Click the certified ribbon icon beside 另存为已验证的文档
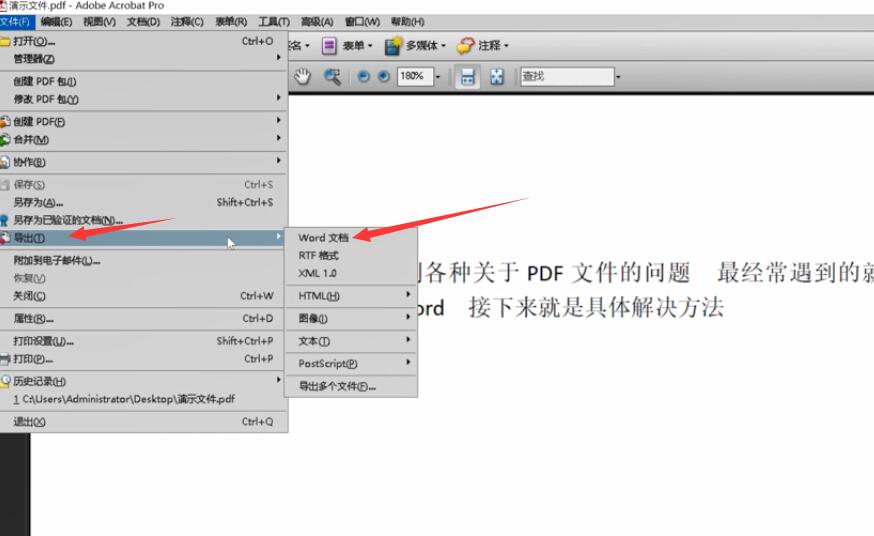Screen dimensions: 874x536 [x=4, y=220]
